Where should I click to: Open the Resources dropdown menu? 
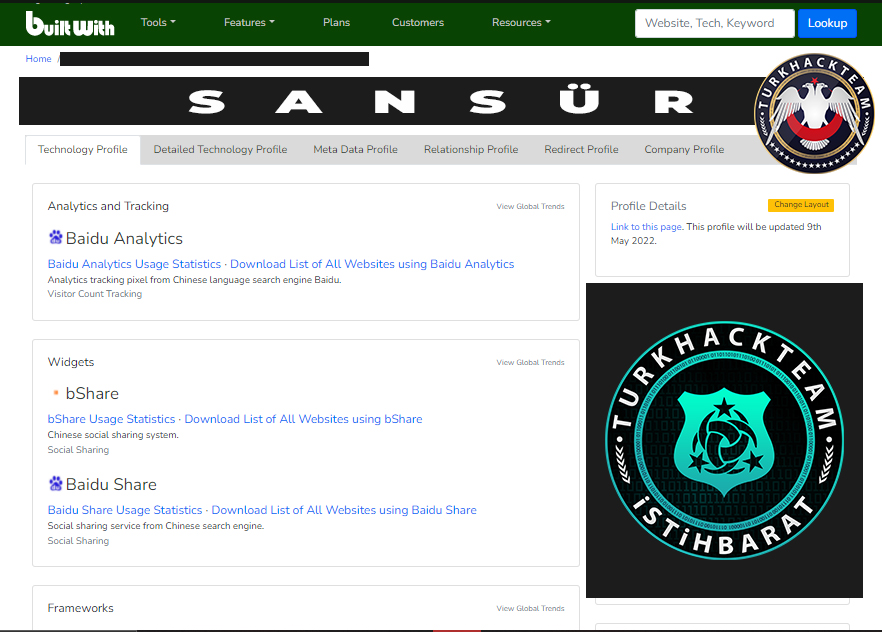[521, 22]
